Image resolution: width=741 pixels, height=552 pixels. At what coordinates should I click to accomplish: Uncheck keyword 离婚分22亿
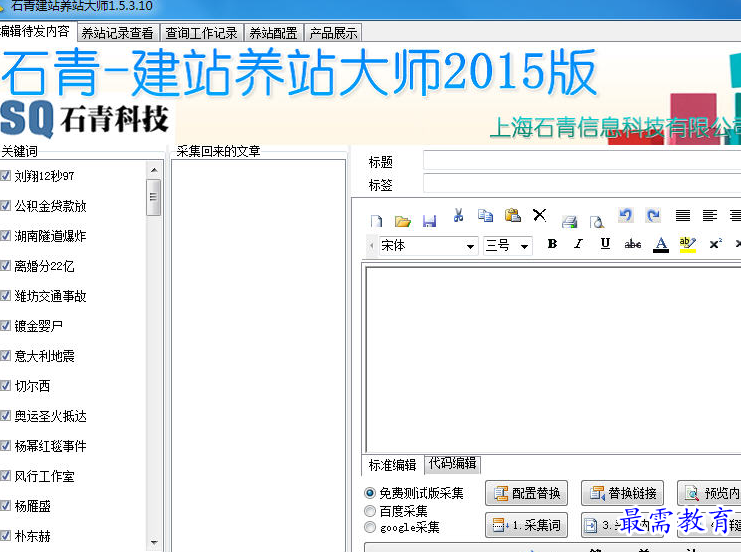(x=5, y=266)
